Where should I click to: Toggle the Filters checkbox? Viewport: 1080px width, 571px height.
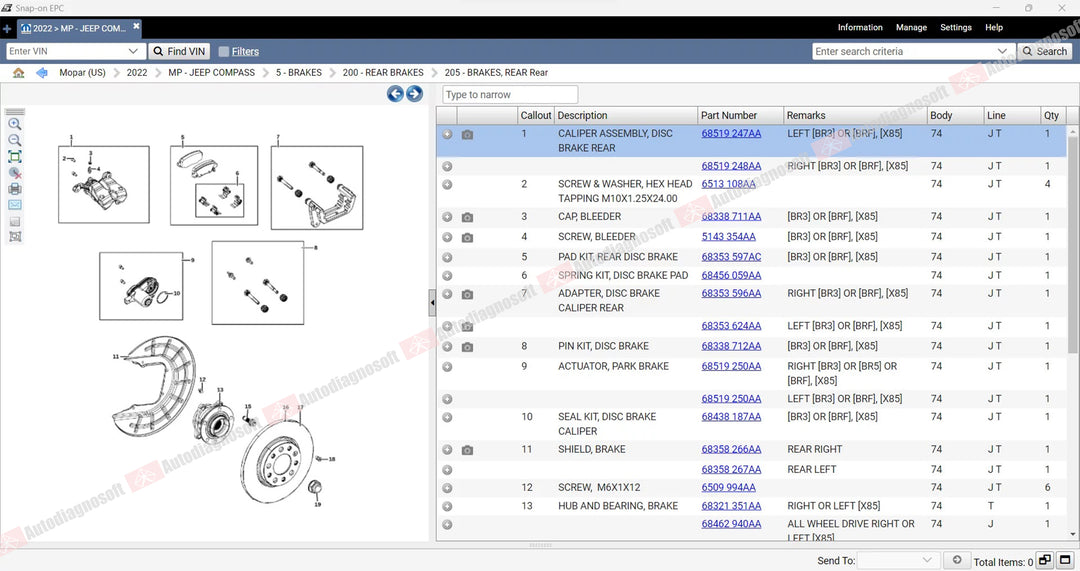pyautogui.click(x=224, y=52)
